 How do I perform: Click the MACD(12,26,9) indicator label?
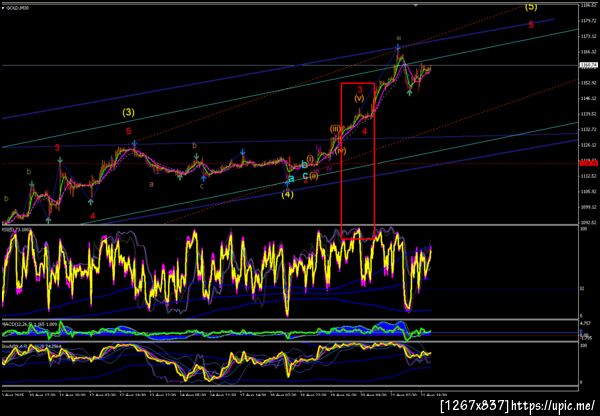[29, 324]
